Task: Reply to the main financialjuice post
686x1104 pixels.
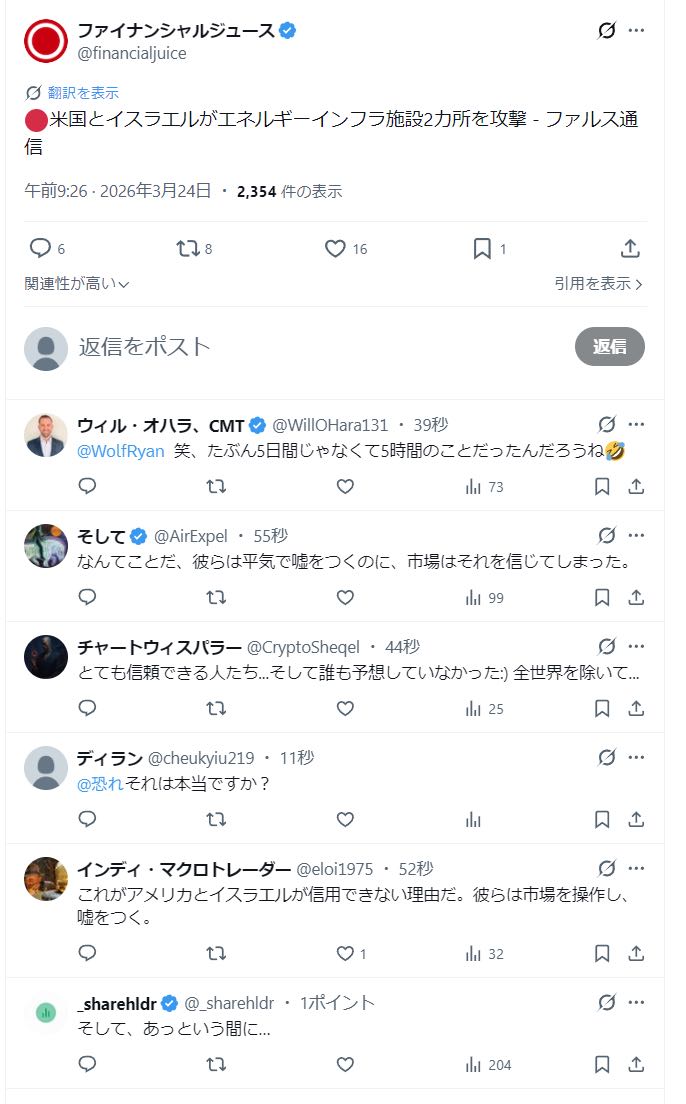Action: [x=40, y=249]
